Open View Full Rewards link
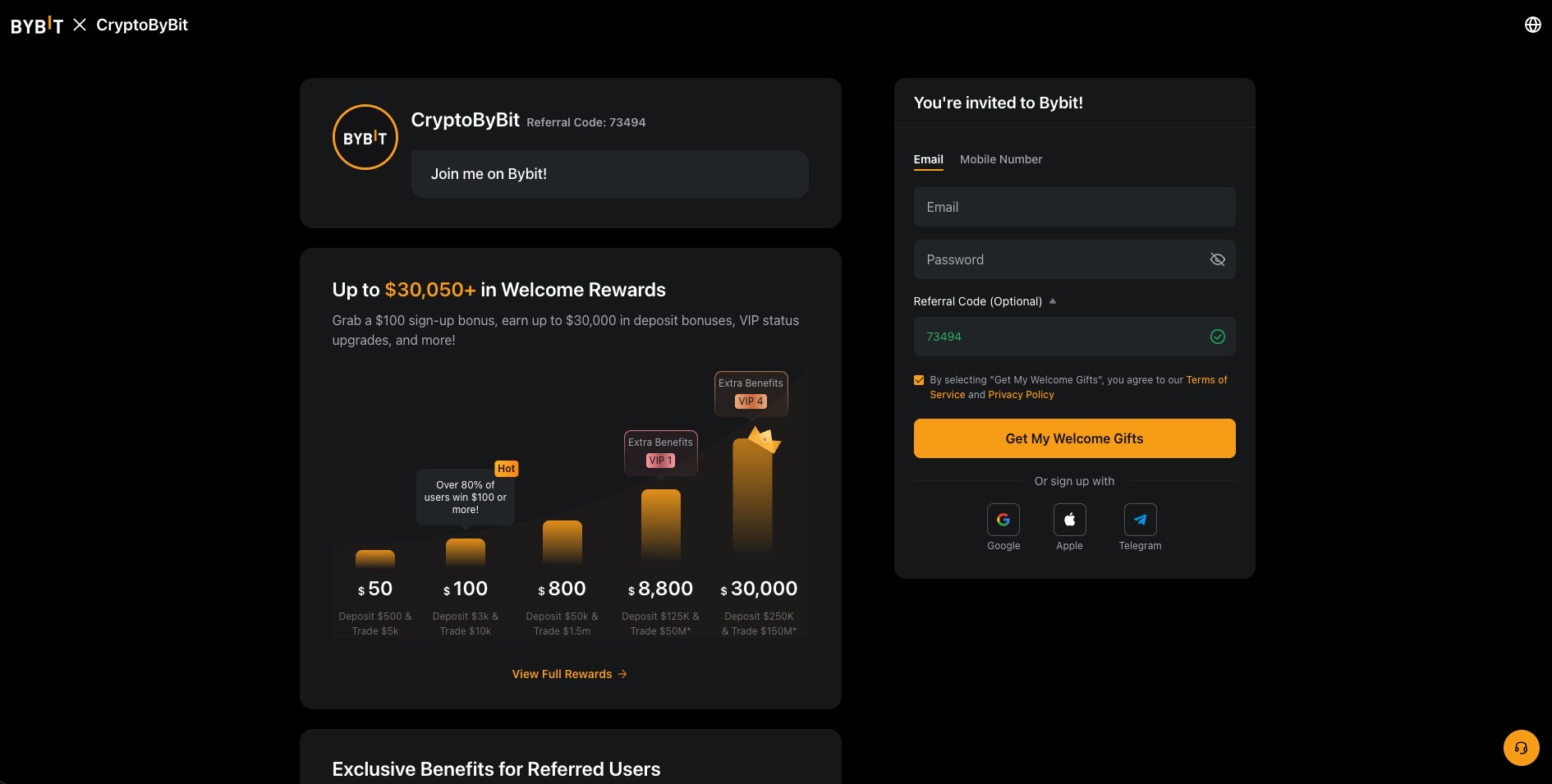The width and height of the screenshot is (1552, 784). 570,674
